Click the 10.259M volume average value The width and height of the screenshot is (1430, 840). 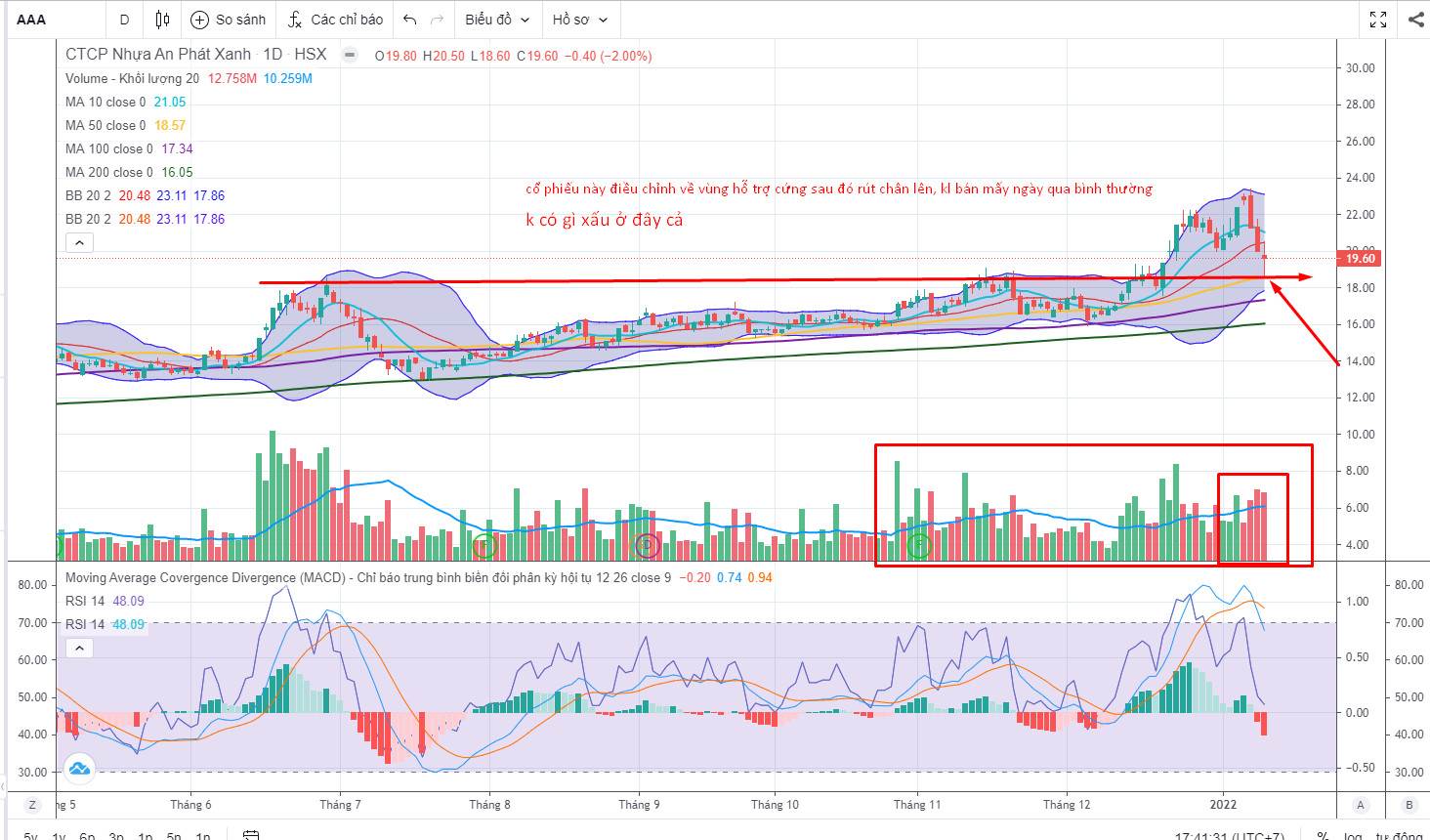[288, 78]
